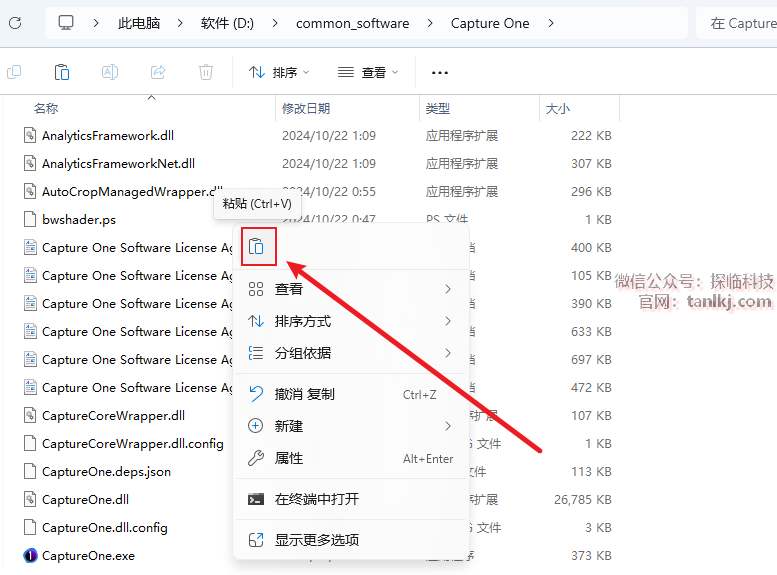Click icon of first Capture One Software License file
The image size is (777, 575).
[x=30, y=247]
